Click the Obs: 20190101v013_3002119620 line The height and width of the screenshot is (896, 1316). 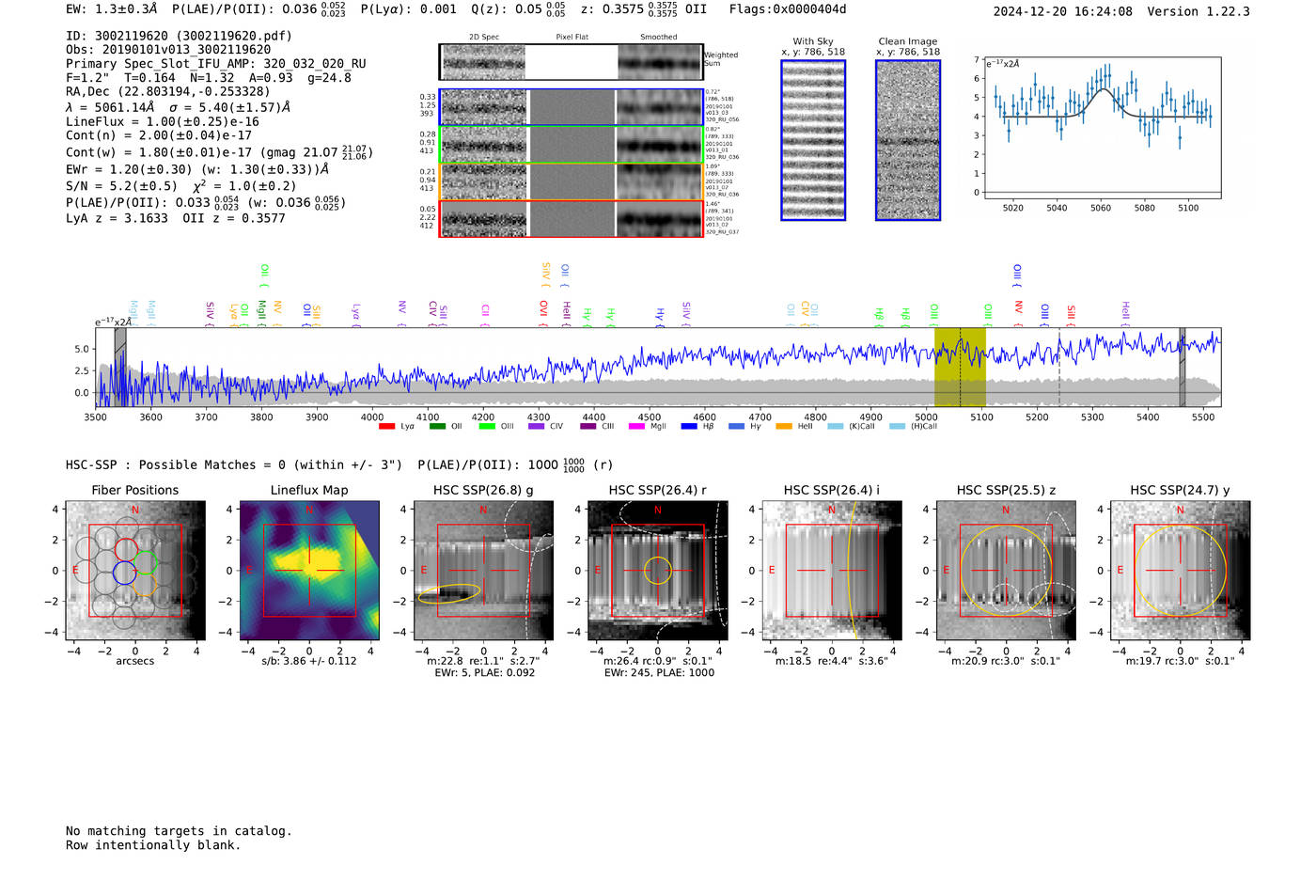(x=168, y=50)
